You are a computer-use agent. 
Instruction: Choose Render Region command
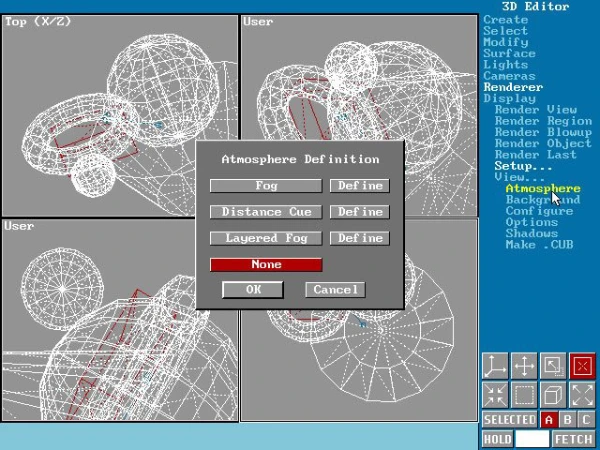coord(543,121)
